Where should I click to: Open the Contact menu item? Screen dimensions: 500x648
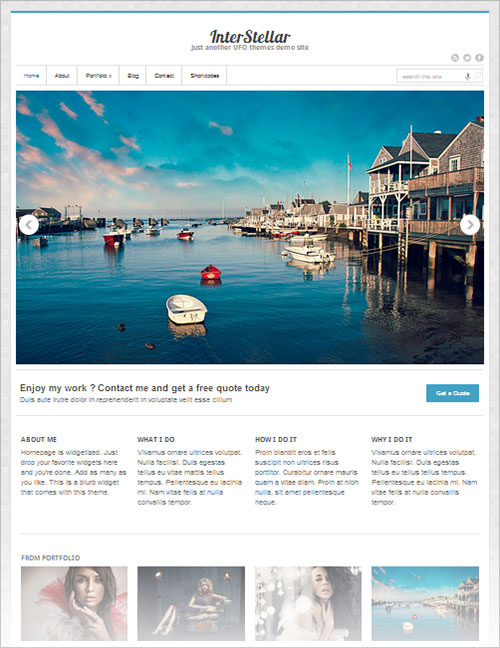point(164,76)
